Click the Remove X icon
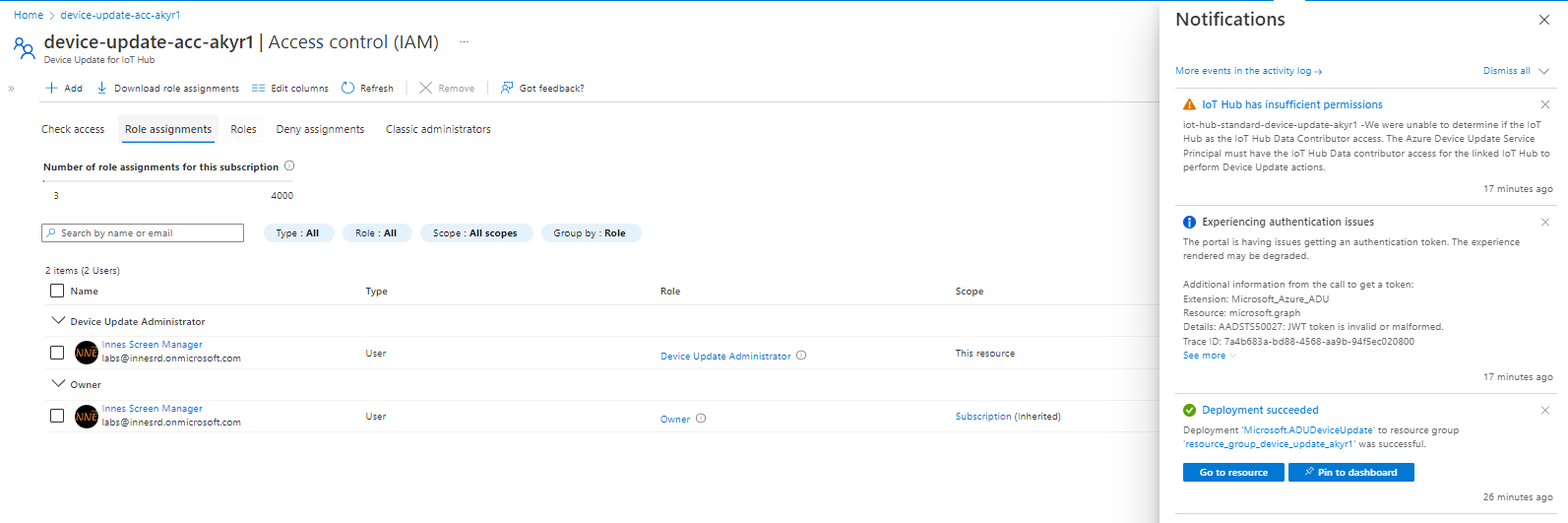Screen dimensions: 1568x523 [425, 88]
